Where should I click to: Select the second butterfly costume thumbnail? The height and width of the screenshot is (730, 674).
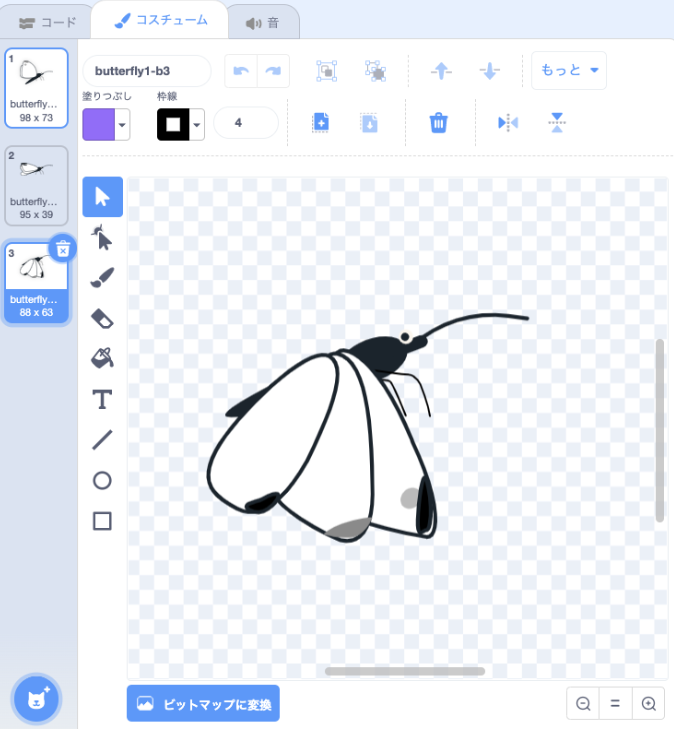pyautogui.click(x=37, y=185)
